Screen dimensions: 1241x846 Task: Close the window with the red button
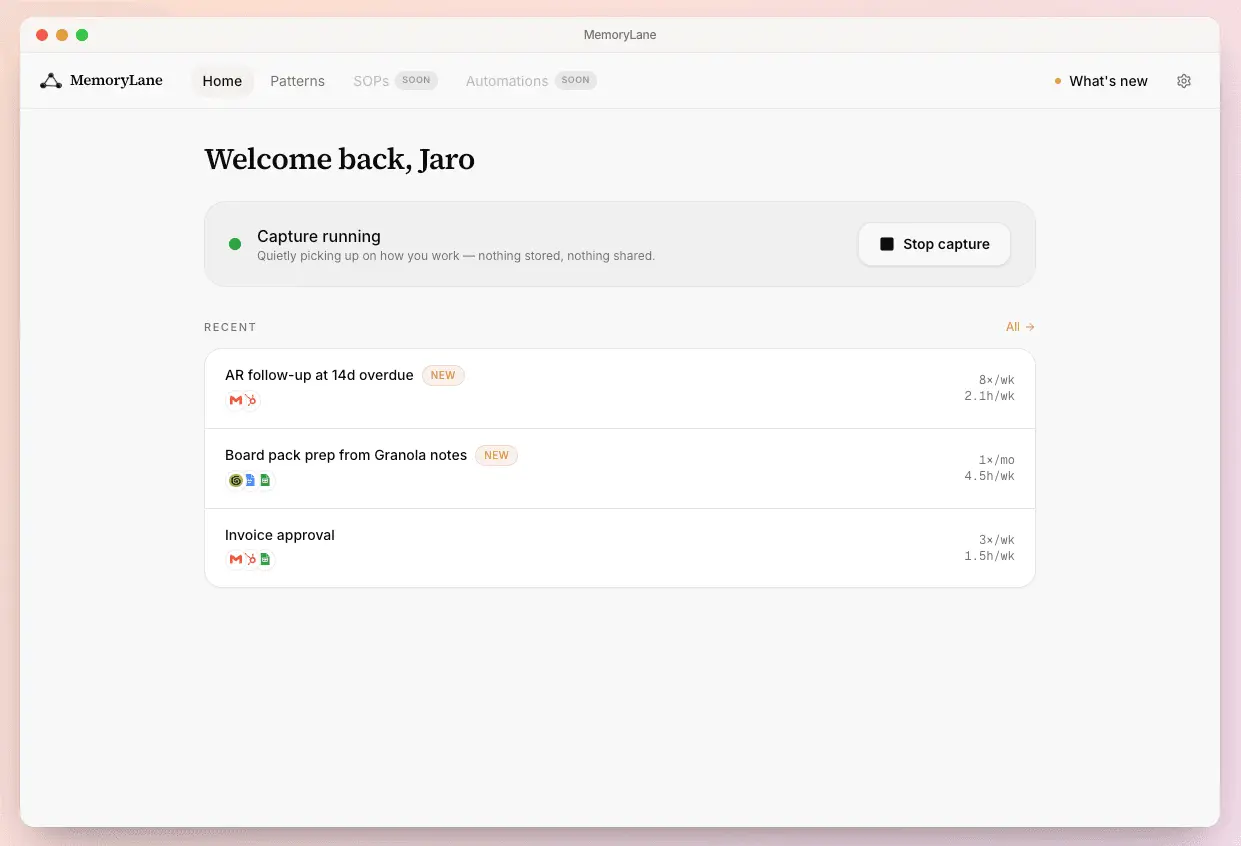tap(42, 35)
